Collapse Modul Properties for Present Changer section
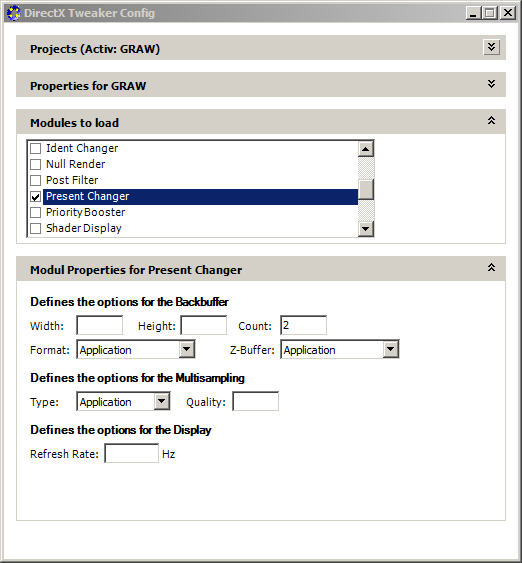This screenshot has height=563, width=522. coord(491,267)
